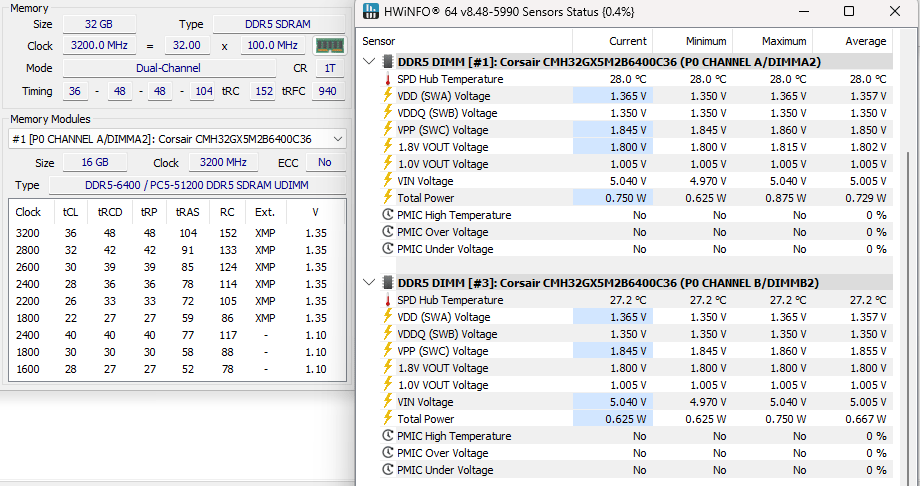The image size is (920, 486).
Task: Click clock icon for DIMM #1 PMIC Under Voltage
Action: coord(388,249)
